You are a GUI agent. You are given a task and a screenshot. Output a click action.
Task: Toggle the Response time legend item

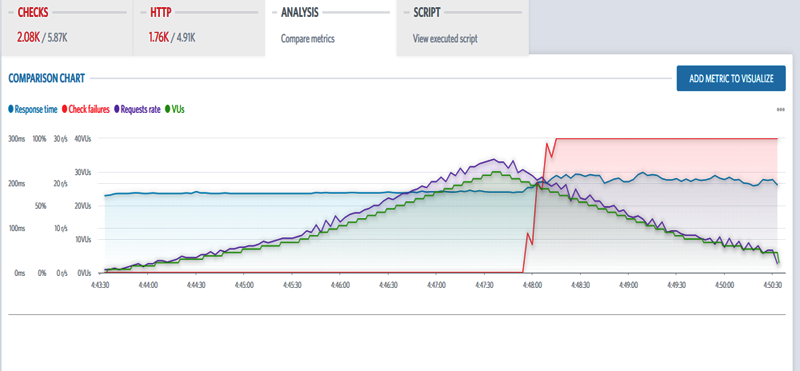33,109
